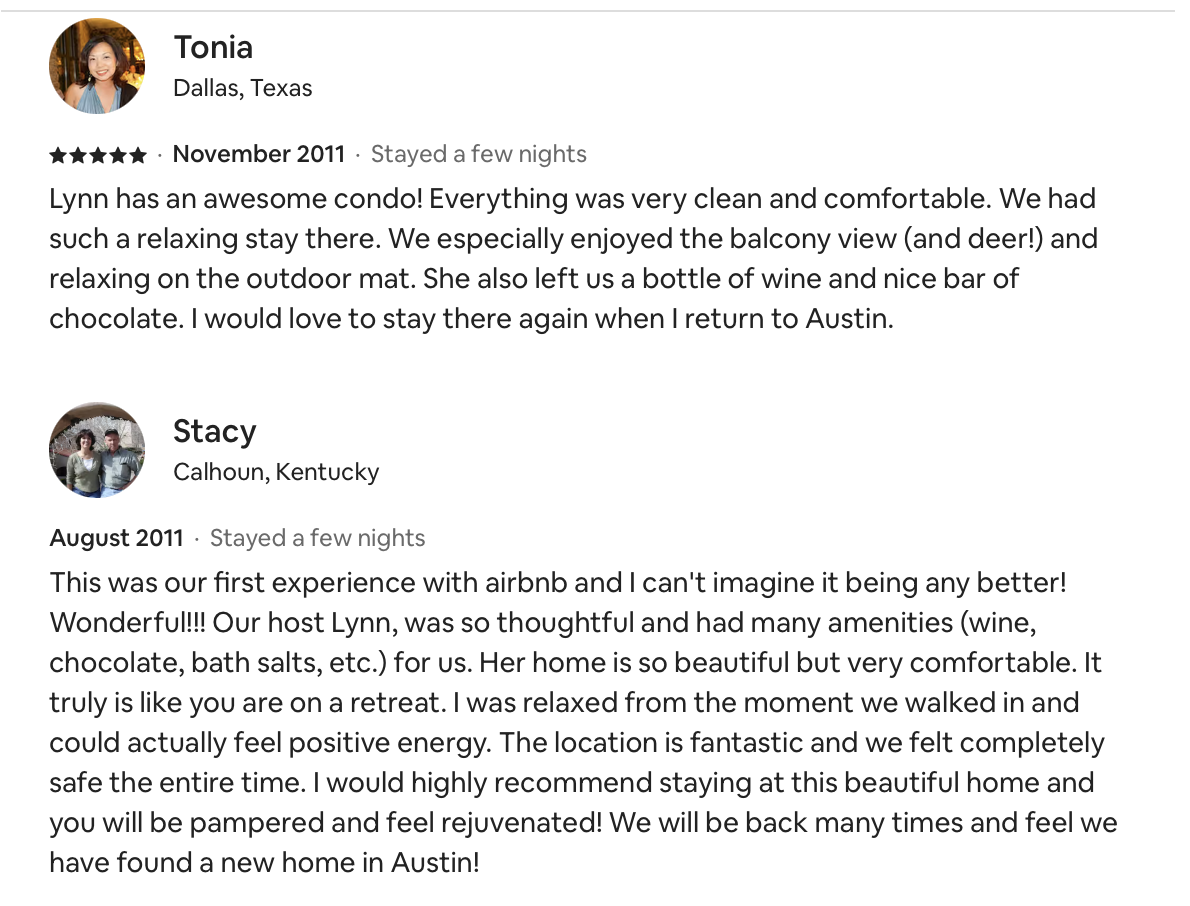Click the fourth star in Tonia's rating
The image size is (1190, 906).
pyautogui.click(x=118, y=155)
